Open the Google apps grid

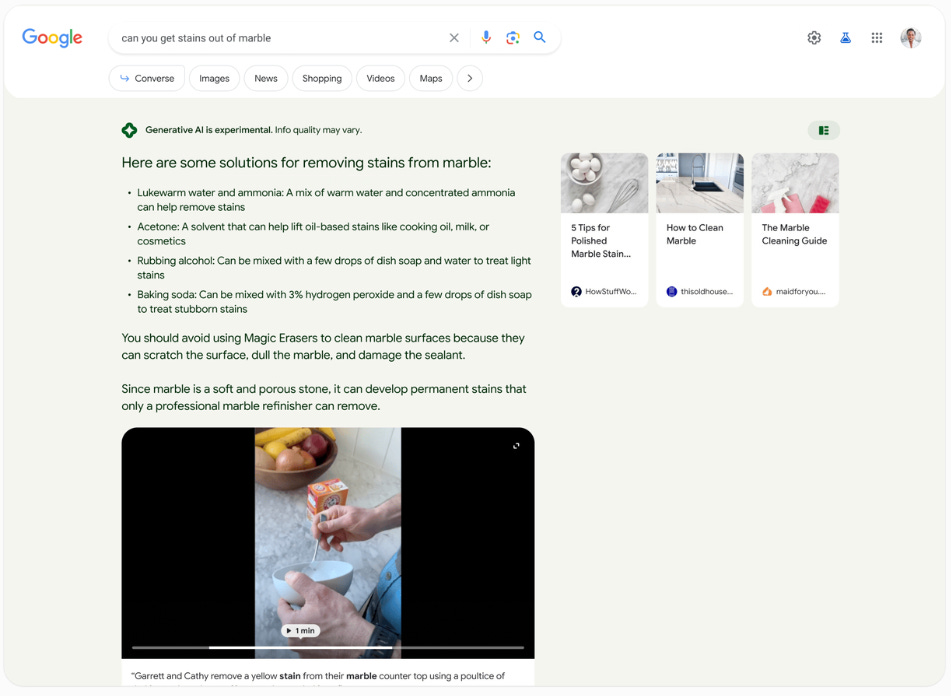pyautogui.click(x=876, y=38)
